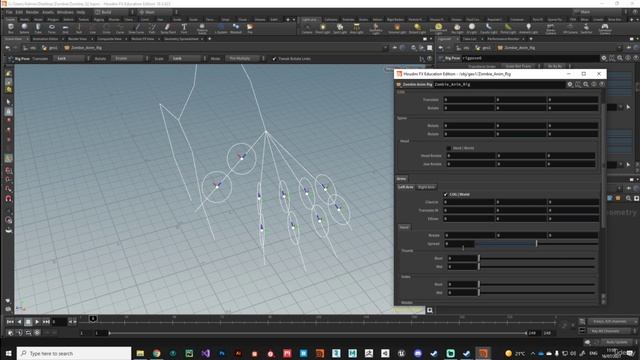Select the Tube shelf tool
Viewport: 640px width, 360px height.
38,28
